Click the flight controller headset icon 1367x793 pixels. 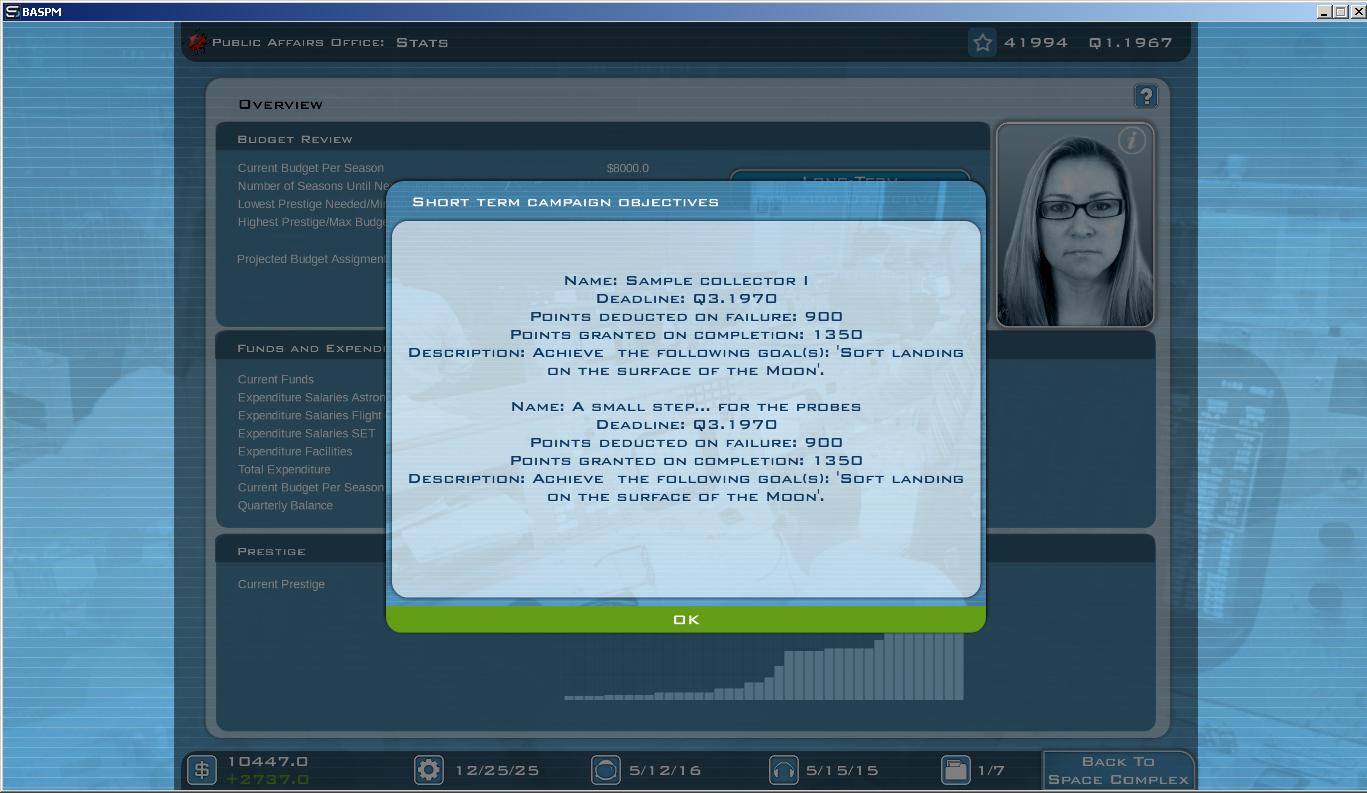pyautogui.click(x=783, y=770)
